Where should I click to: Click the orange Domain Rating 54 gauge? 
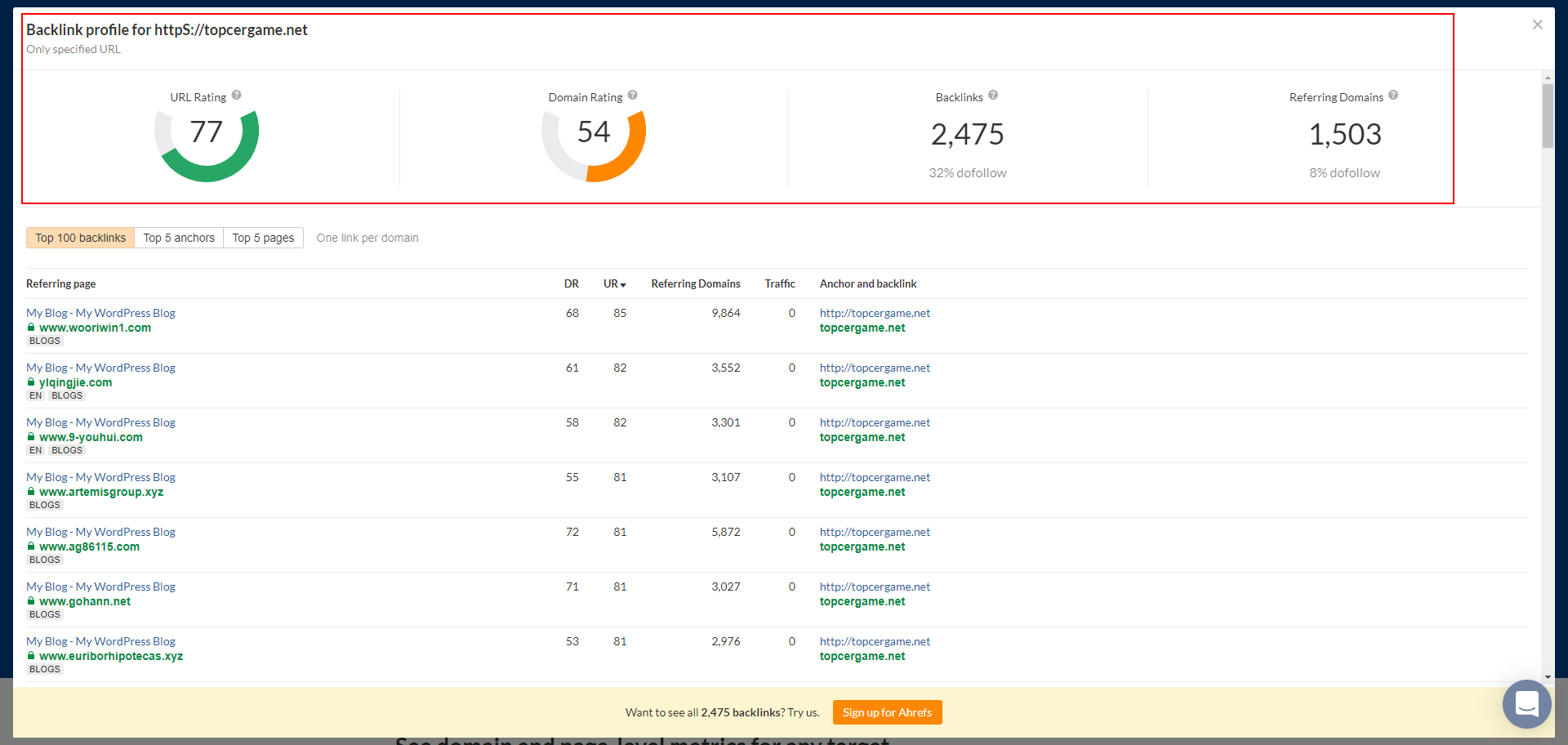(594, 136)
